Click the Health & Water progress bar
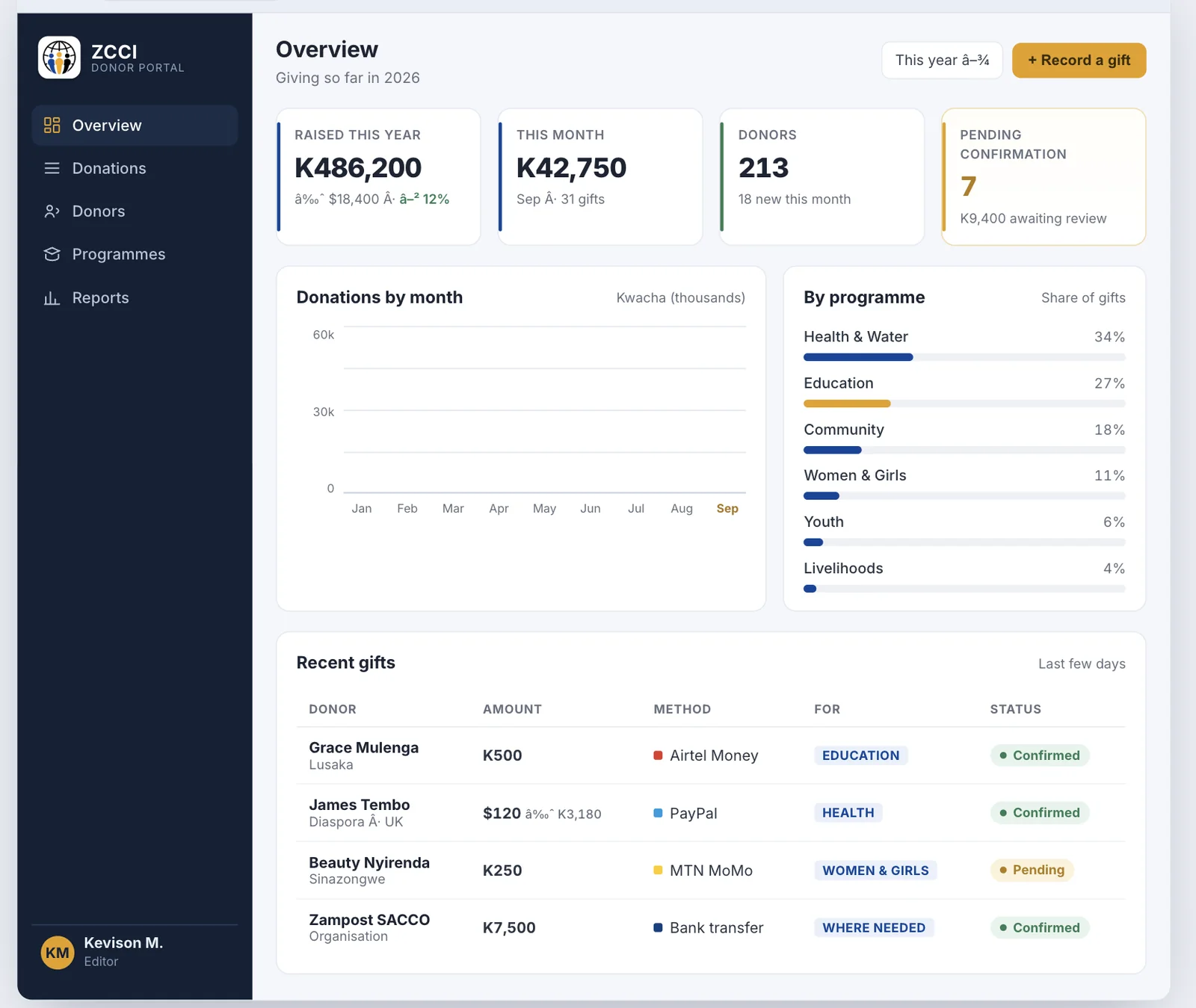The height and width of the screenshot is (1008, 1196). [x=964, y=357]
